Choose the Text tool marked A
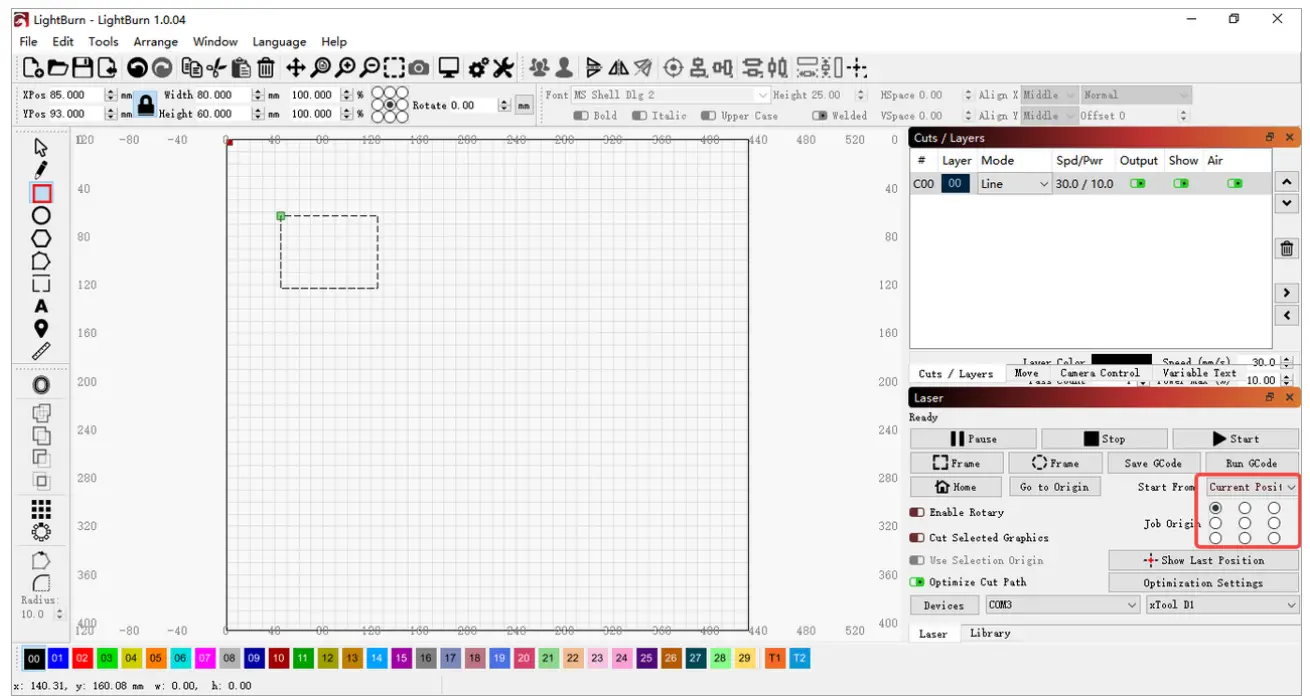The height and width of the screenshot is (700, 1310). [41, 306]
